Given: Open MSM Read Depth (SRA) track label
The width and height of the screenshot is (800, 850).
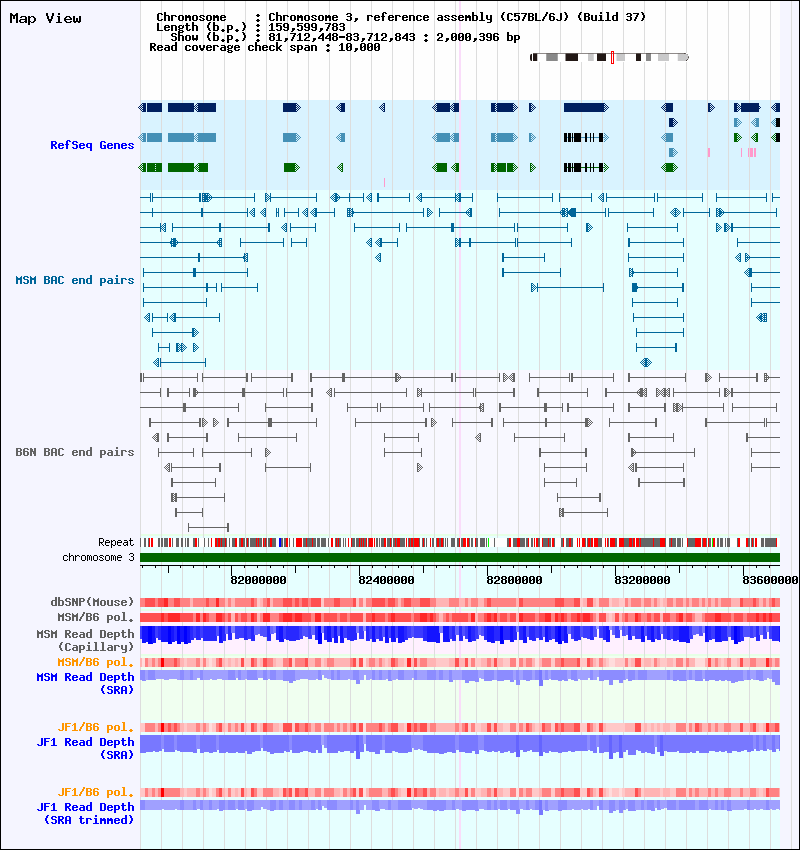Looking at the screenshot, I should click(x=85, y=684).
